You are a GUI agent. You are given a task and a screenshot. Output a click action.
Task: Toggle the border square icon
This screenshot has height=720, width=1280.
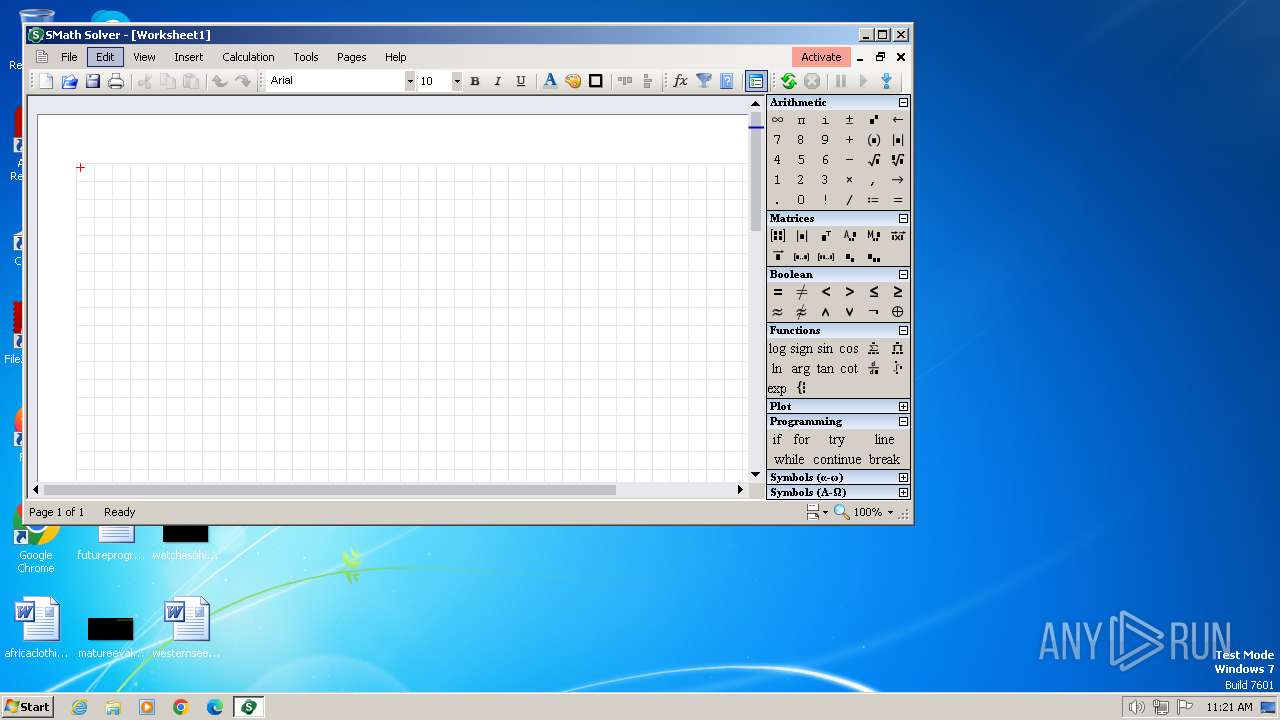coord(596,81)
